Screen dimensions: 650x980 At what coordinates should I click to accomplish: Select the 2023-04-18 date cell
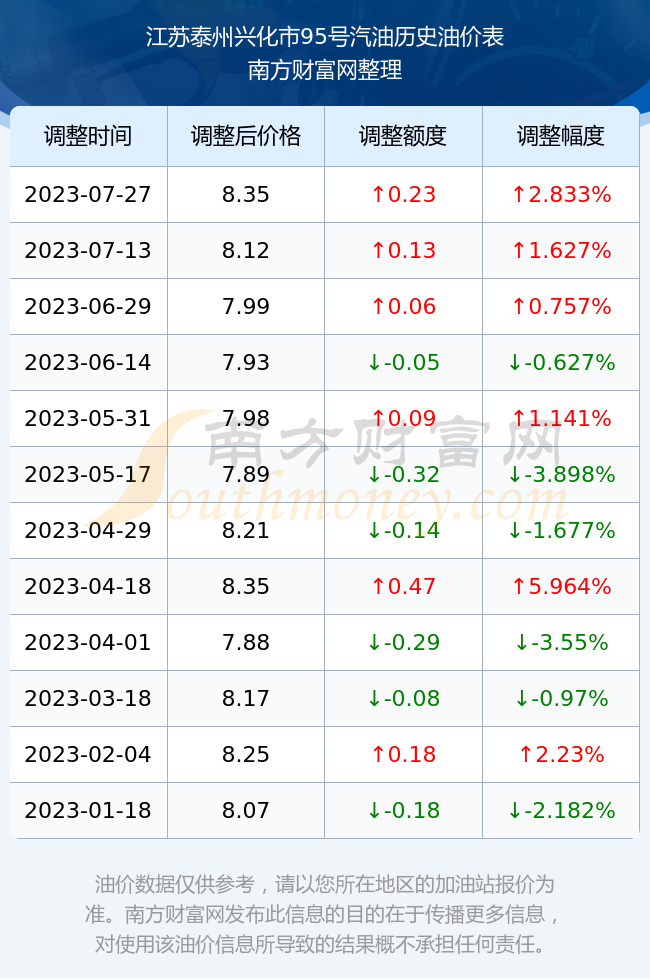88,586
